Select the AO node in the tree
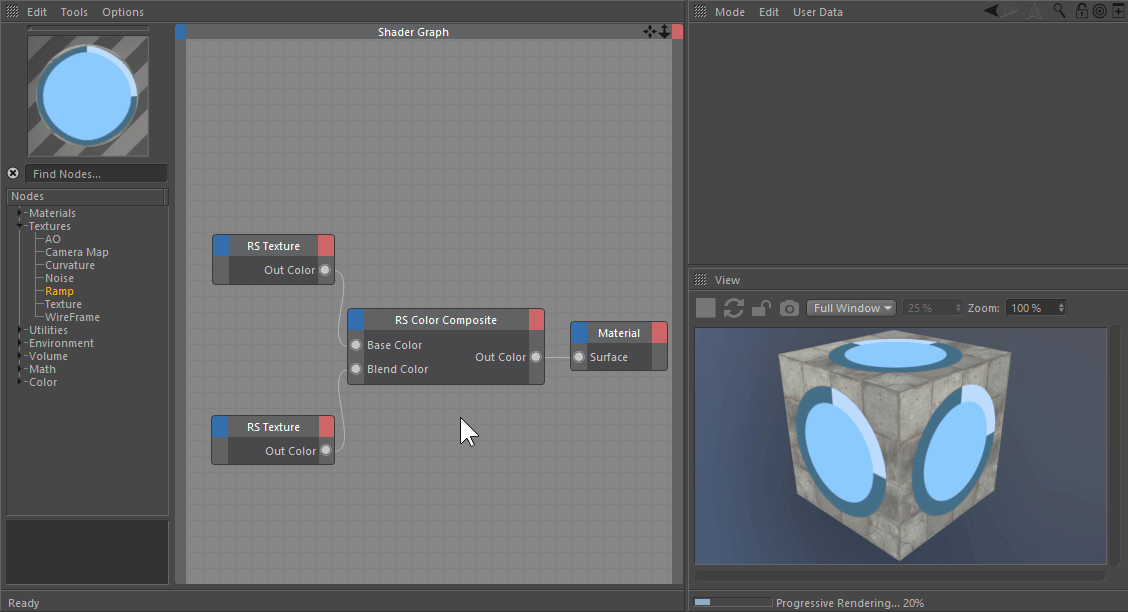The image size is (1128, 612). click(x=53, y=239)
